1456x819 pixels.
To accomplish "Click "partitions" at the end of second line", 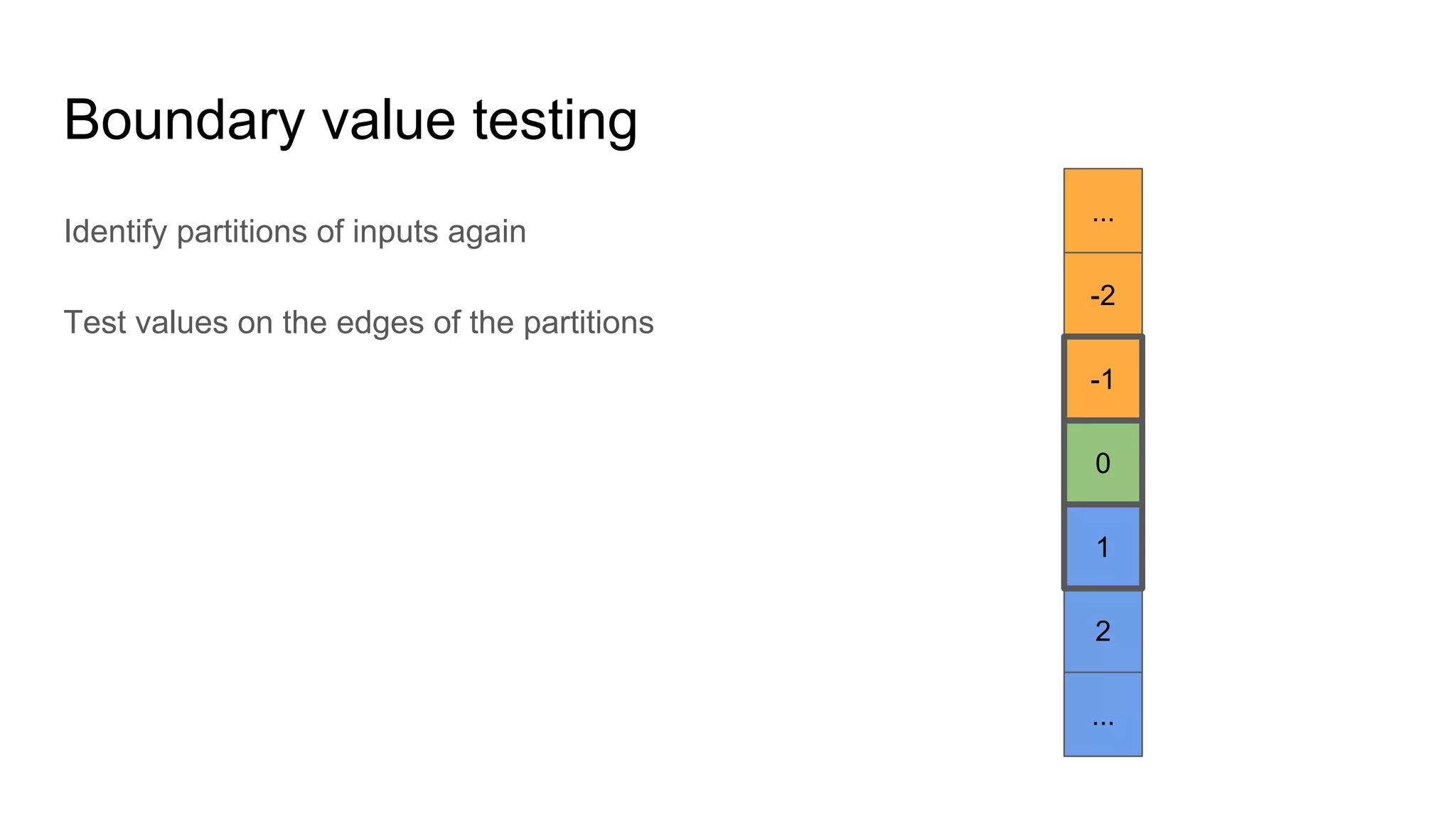I will 588,323.
